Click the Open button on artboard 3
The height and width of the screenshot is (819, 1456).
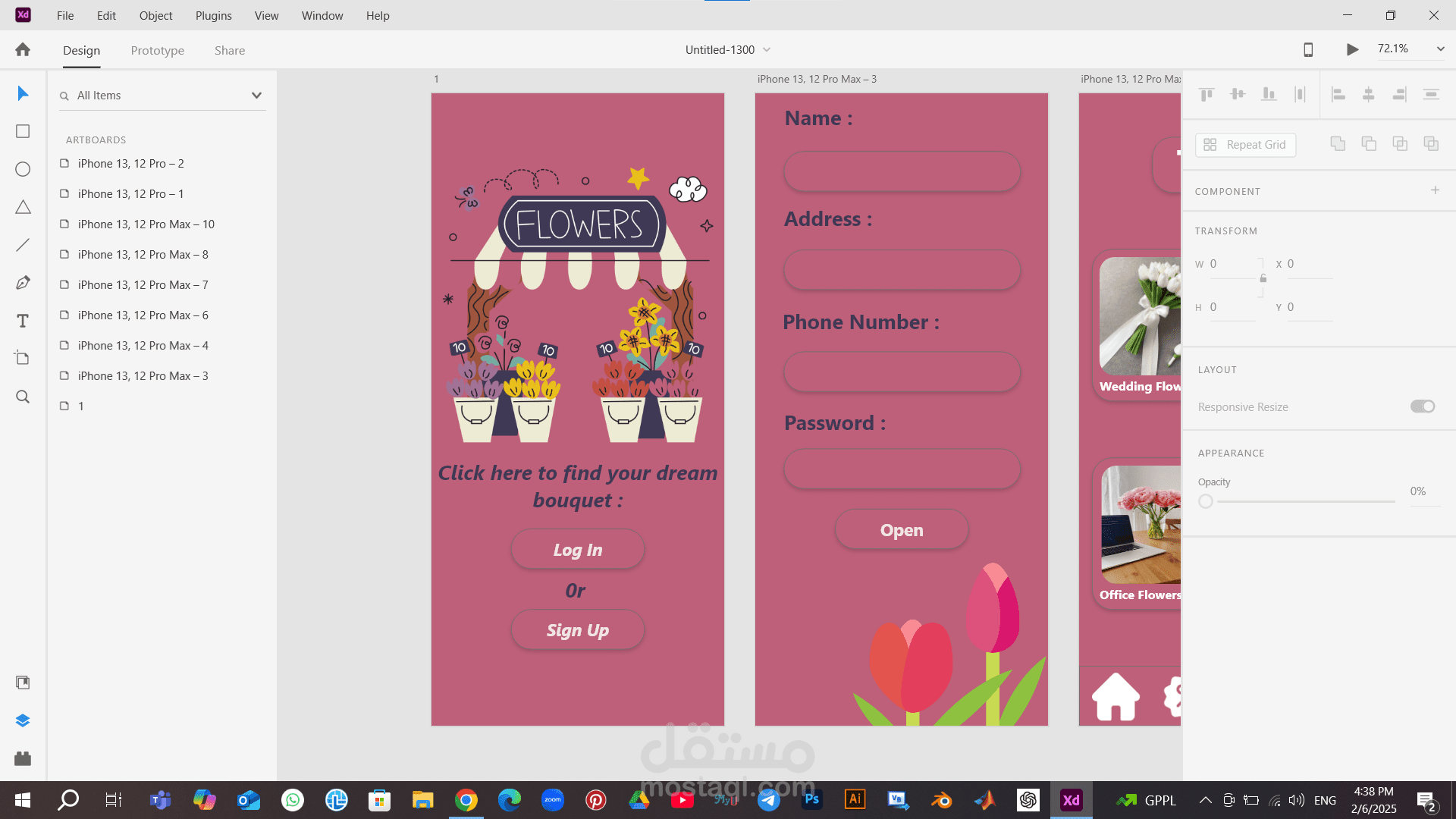(902, 530)
